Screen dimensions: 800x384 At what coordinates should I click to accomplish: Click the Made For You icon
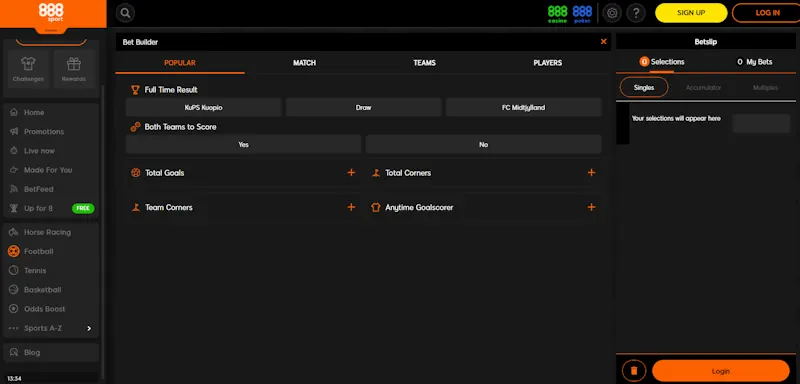(x=14, y=170)
